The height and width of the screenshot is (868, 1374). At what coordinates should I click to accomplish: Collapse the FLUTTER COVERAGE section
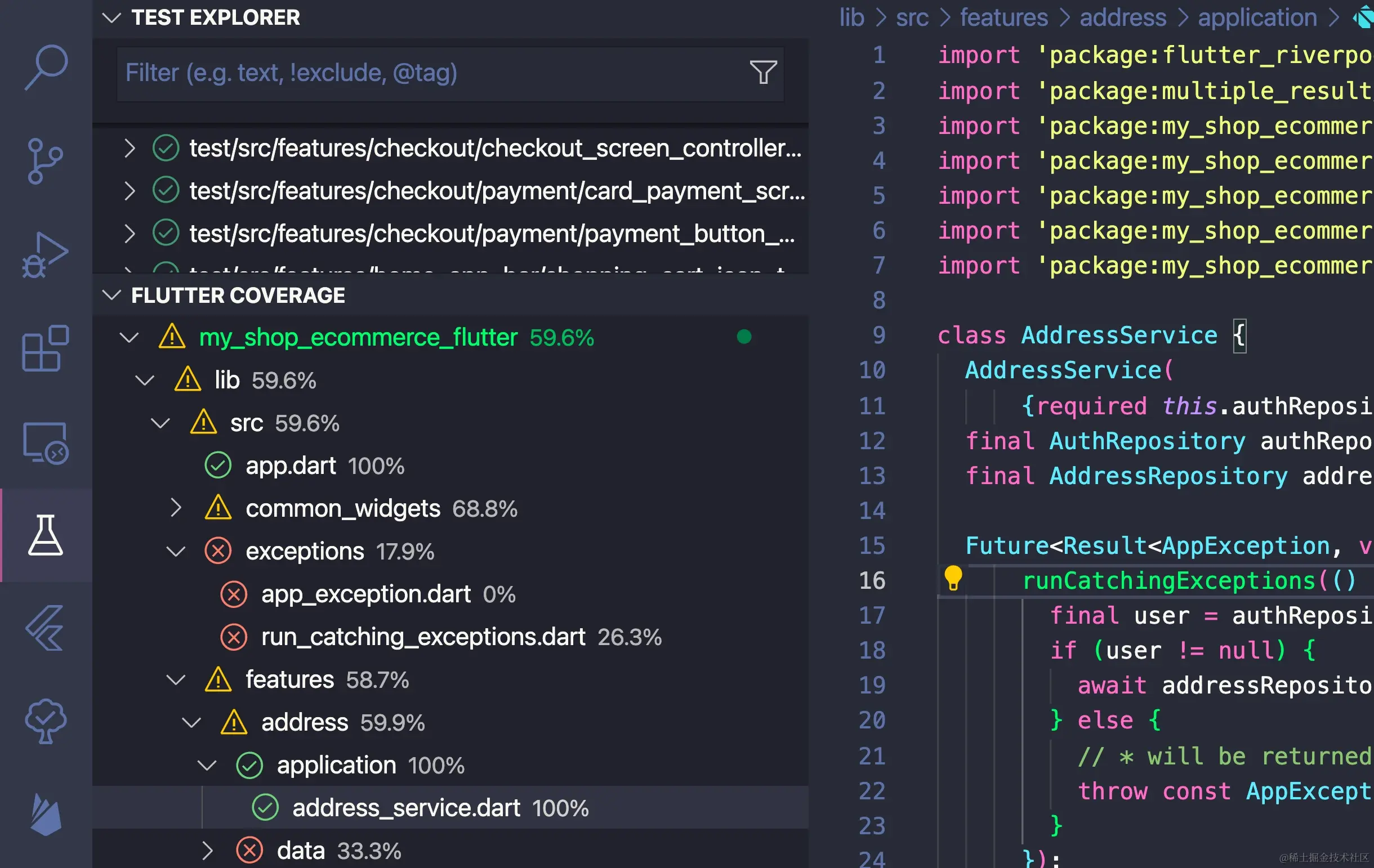[x=111, y=295]
